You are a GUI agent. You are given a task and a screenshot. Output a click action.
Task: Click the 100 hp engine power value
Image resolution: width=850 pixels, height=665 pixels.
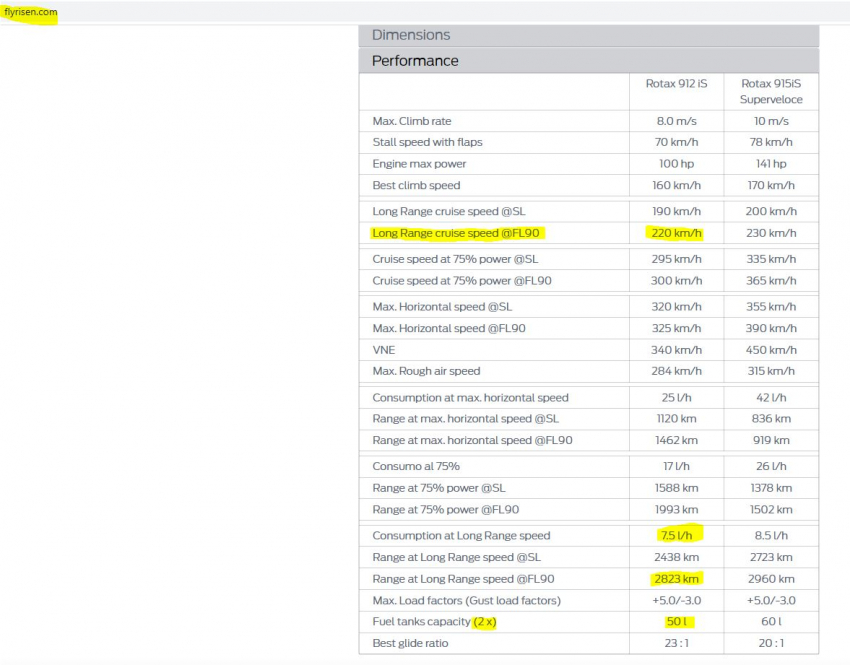coord(676,164)
